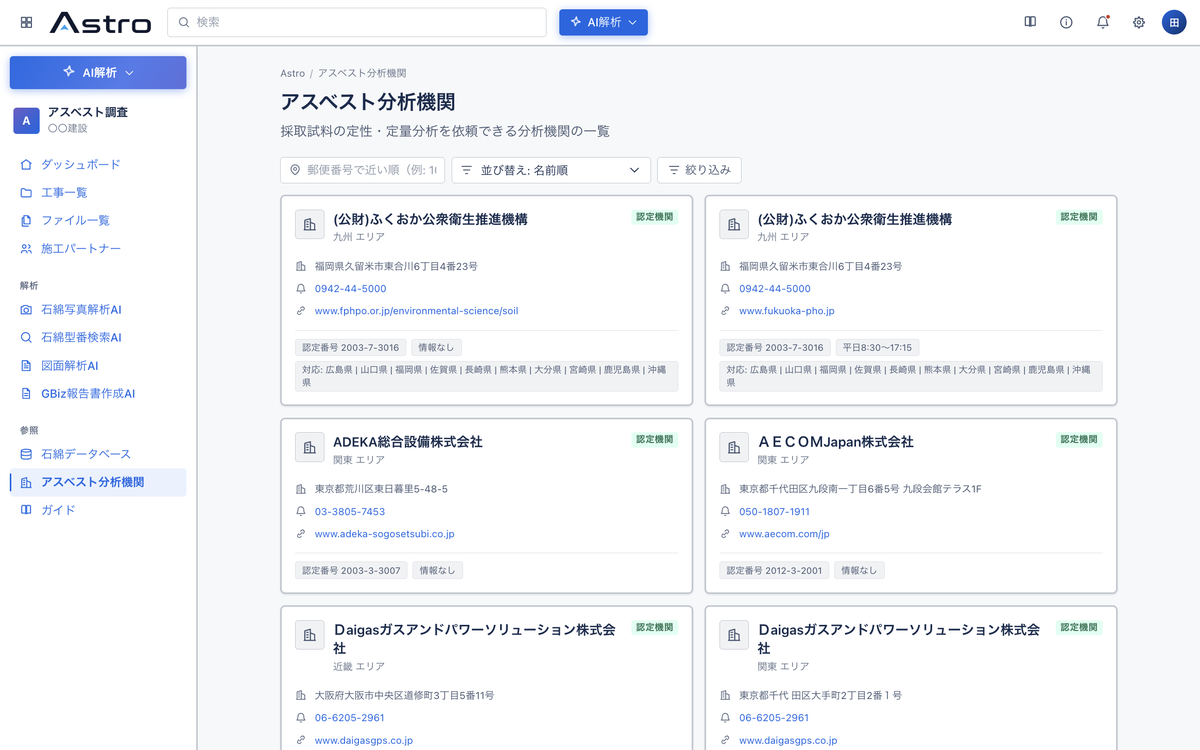The image size is (1200, 750).
Task: Open the book/docs icon in the top bar
Action: [1030, 22]
